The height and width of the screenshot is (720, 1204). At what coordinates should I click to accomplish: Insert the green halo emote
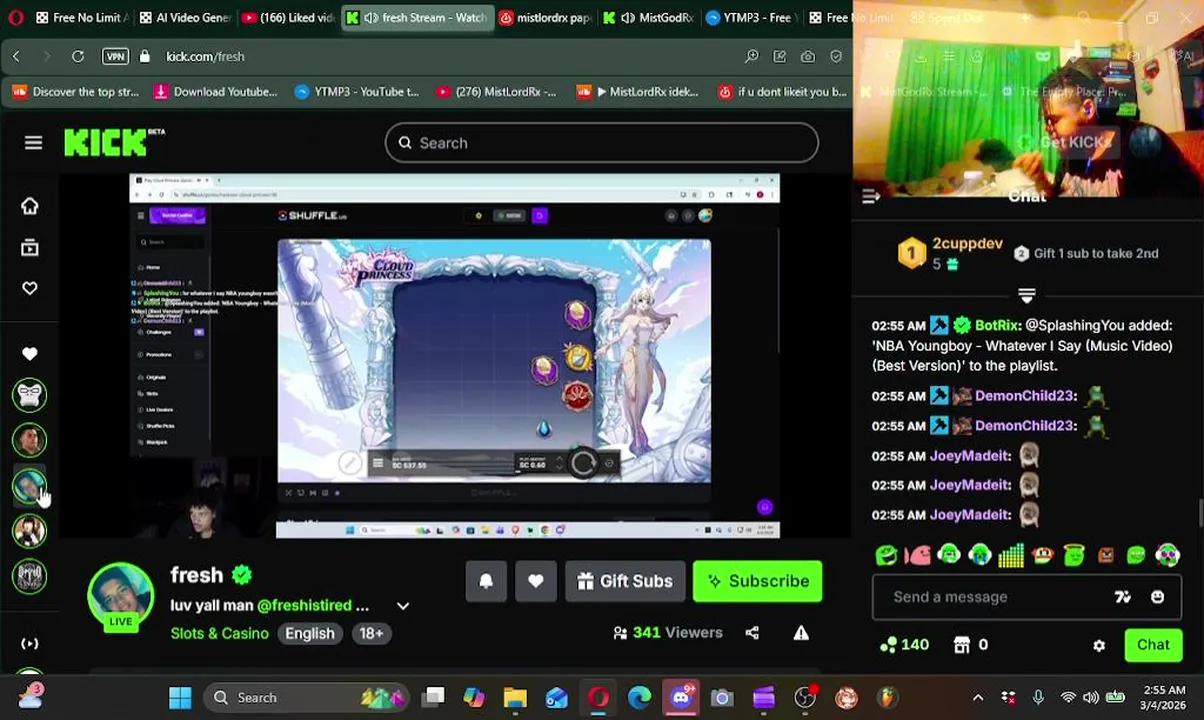click(x=1073, y=555)
